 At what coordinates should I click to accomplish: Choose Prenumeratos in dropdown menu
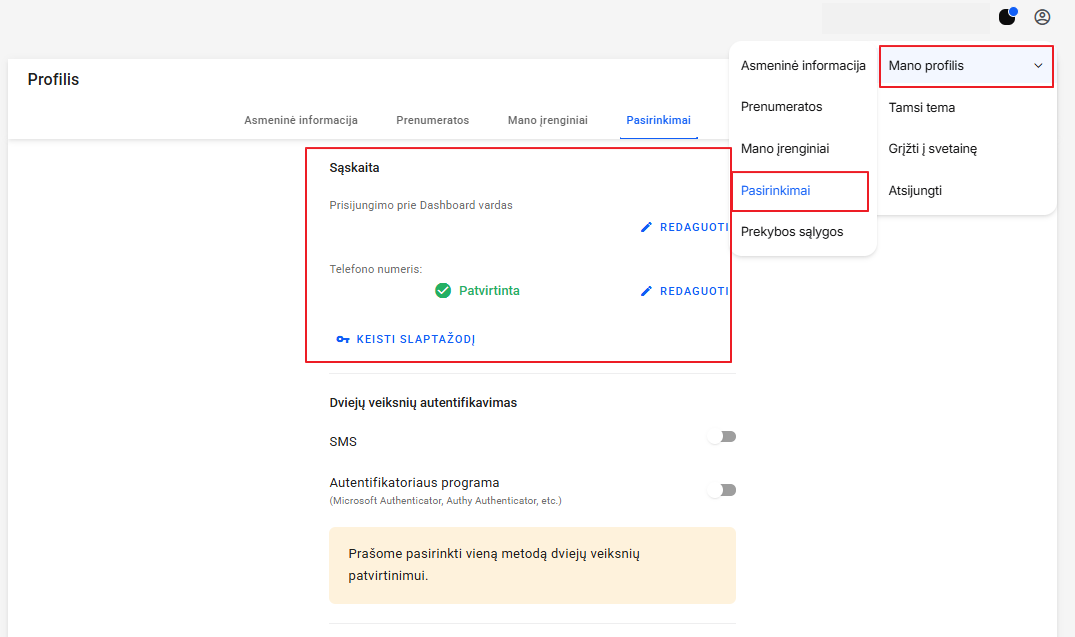(x=782, y=107)
